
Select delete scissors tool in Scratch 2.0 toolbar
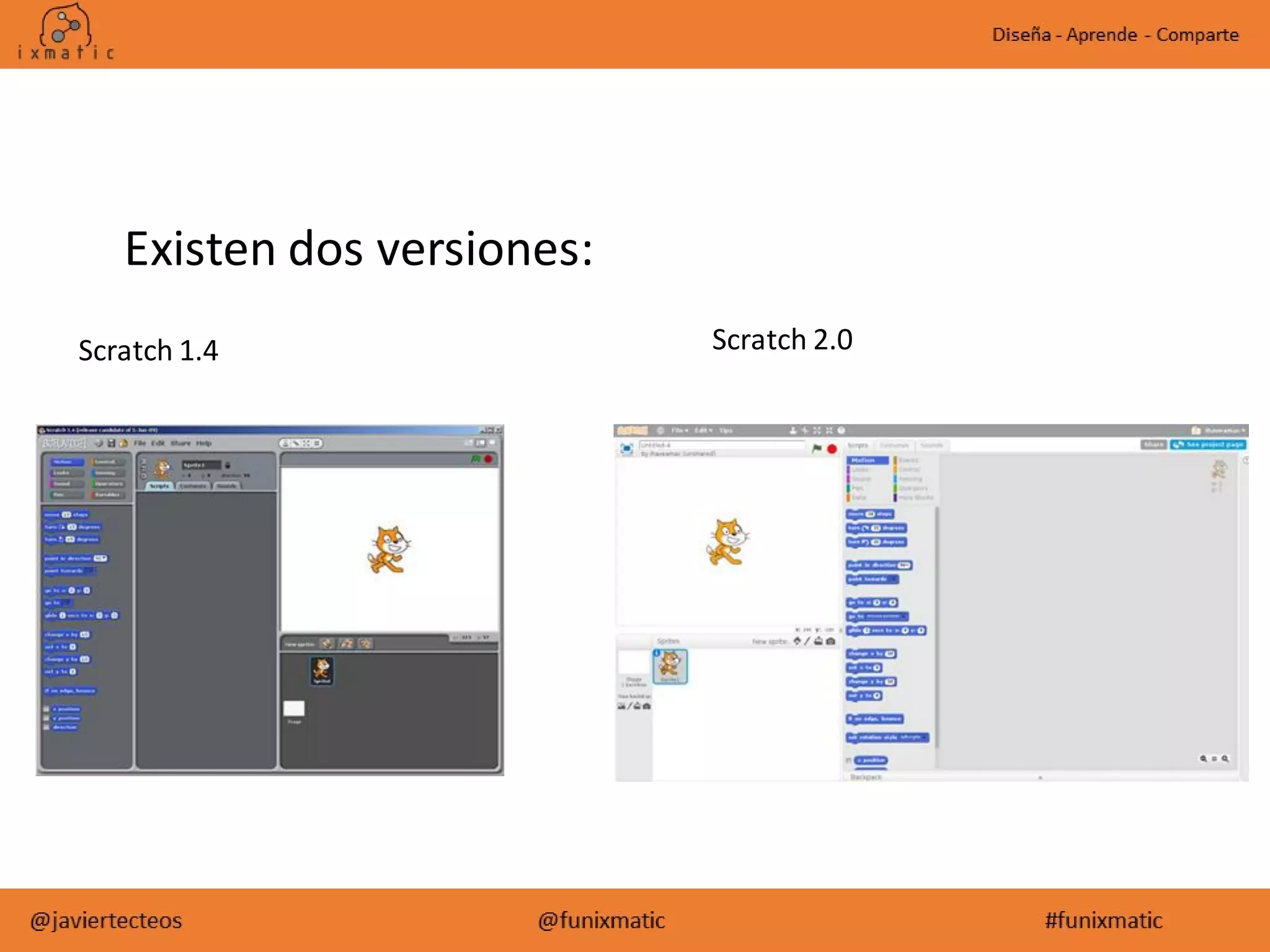pos(805,430)
